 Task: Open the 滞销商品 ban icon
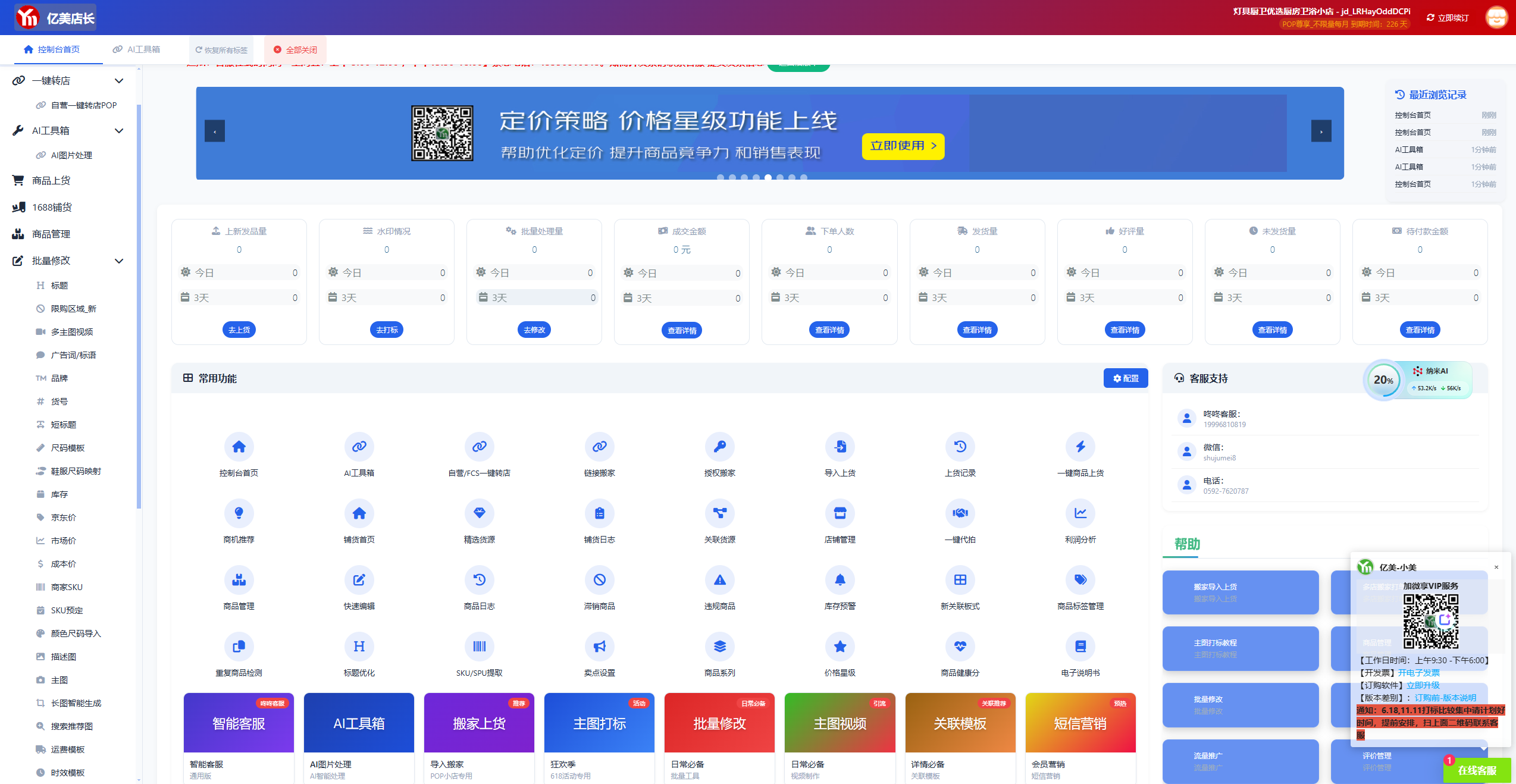coord(599,580)
